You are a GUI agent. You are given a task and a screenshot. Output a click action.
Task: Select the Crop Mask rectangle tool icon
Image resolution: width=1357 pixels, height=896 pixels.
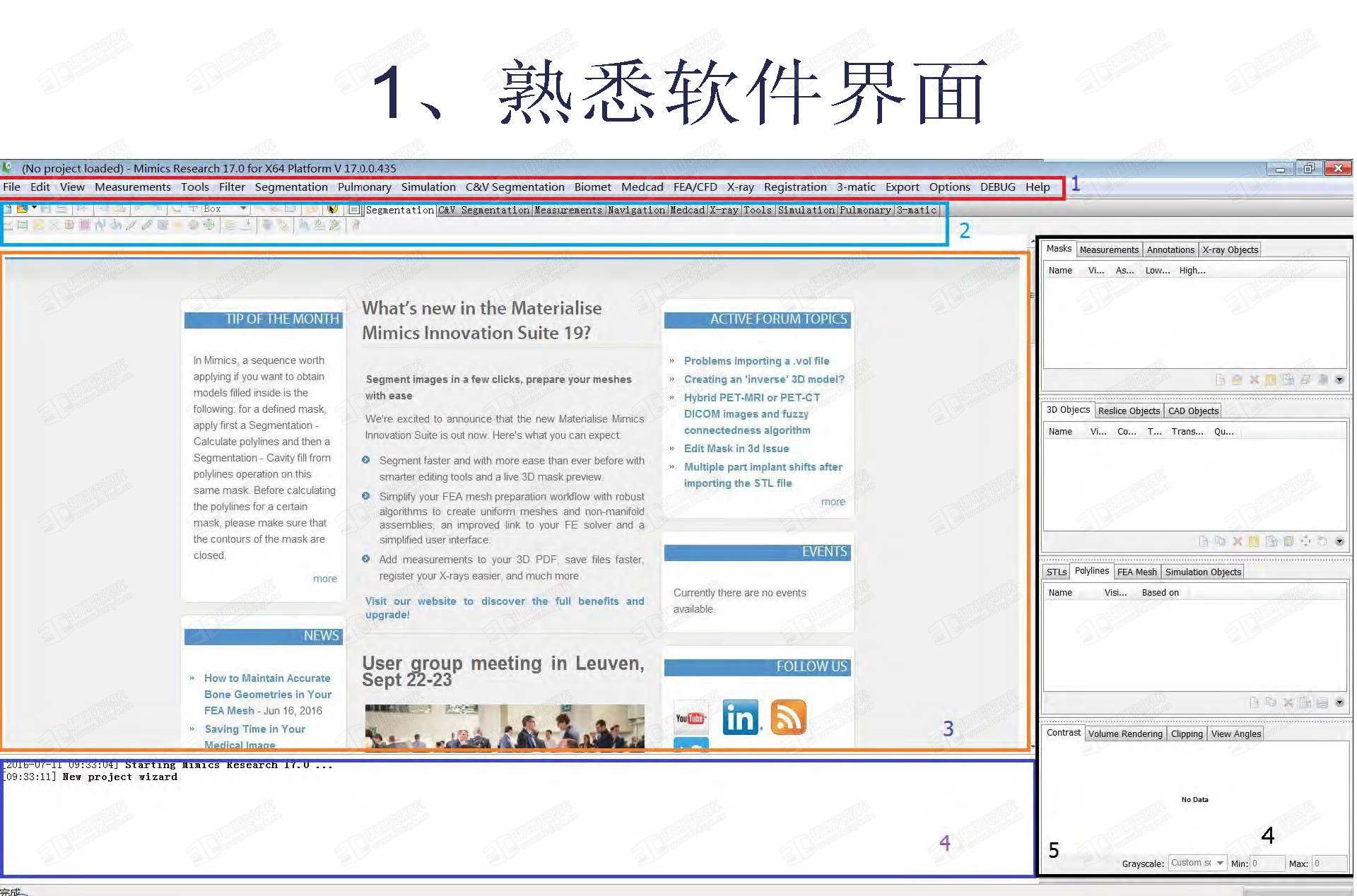(x=23, y=225)
